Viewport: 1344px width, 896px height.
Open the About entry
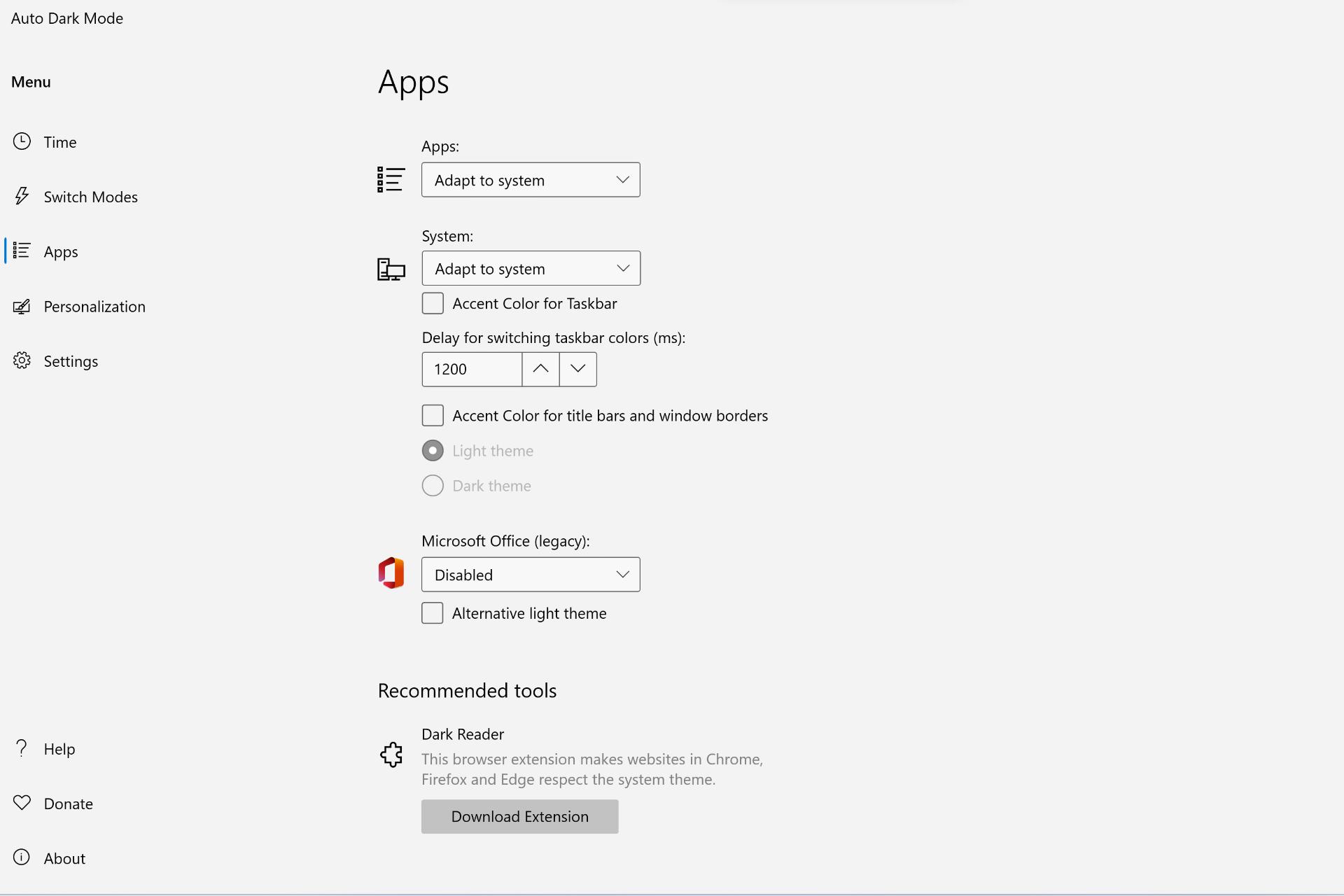[64, 858]
